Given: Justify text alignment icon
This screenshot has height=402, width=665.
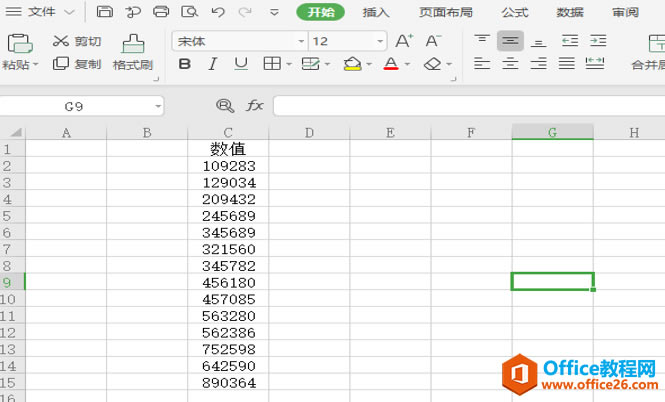Looking at the screenshot, I should tap(567, 64).
